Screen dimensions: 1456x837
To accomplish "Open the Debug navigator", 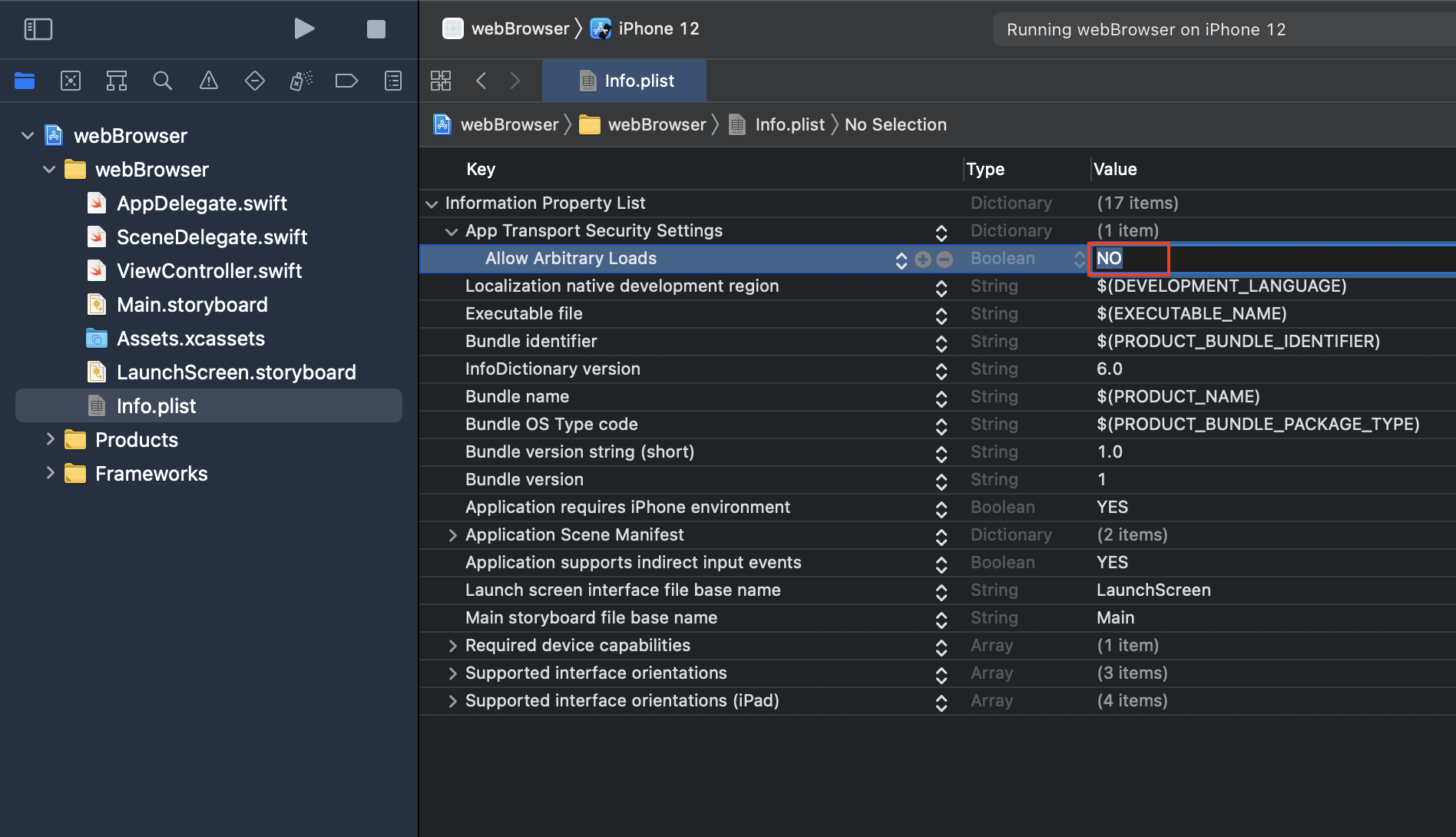I will (x=301, y=81).
